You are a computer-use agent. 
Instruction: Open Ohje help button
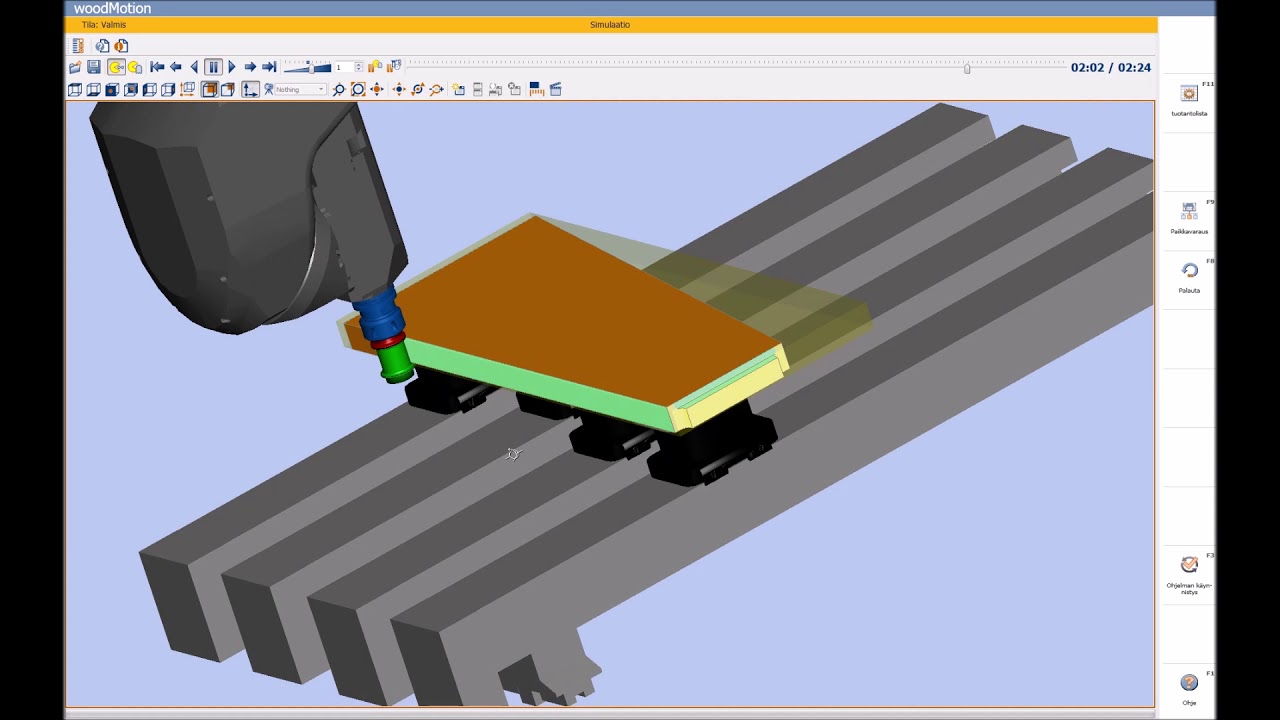(x=1189, y=689)
